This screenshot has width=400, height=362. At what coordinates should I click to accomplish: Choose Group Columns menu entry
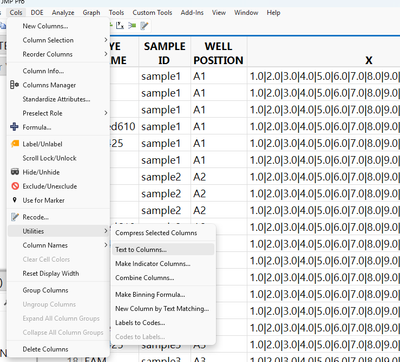pyautogui.click(x=58, y=290)
